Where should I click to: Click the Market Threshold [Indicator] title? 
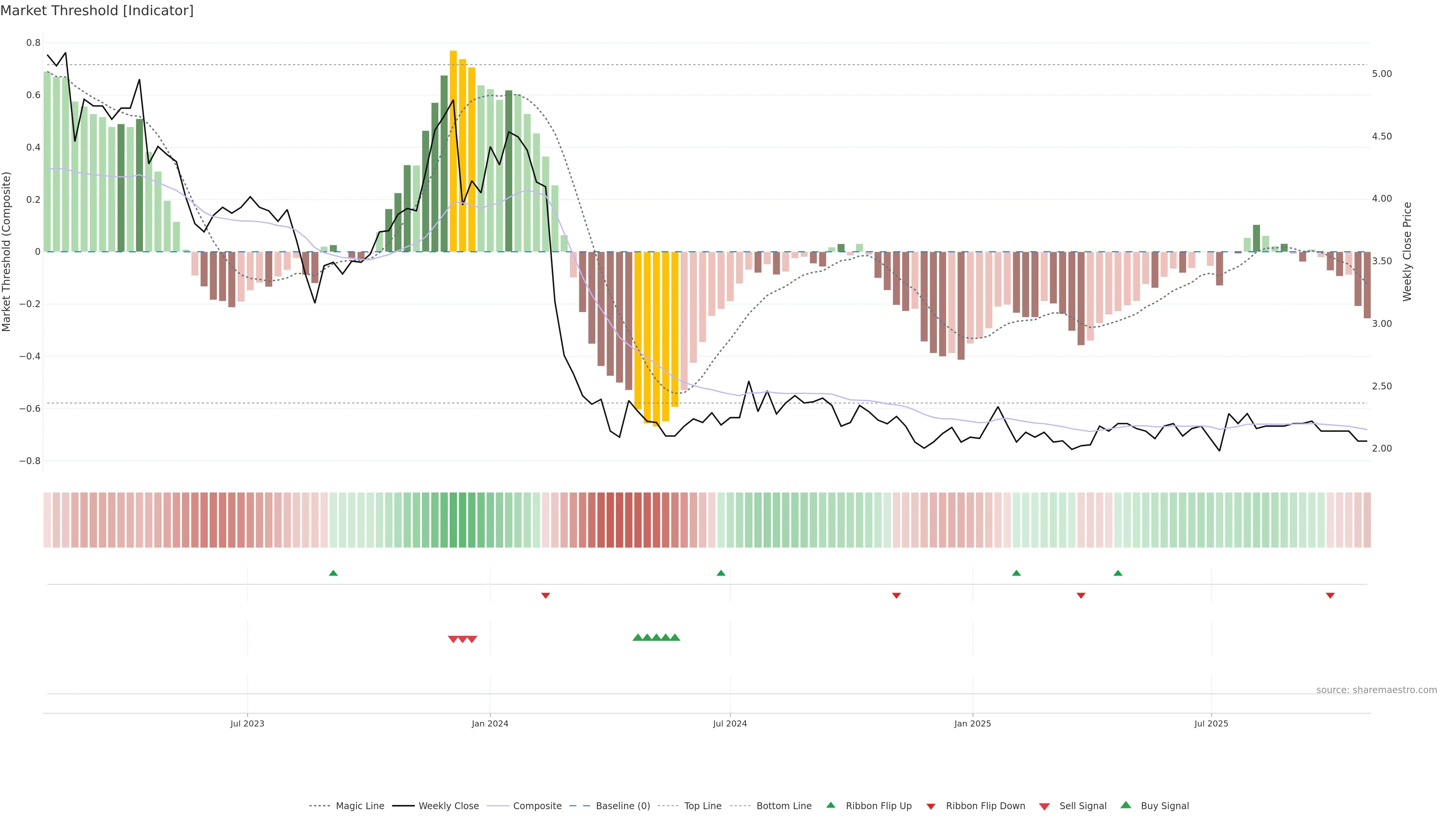coord(97,11)
